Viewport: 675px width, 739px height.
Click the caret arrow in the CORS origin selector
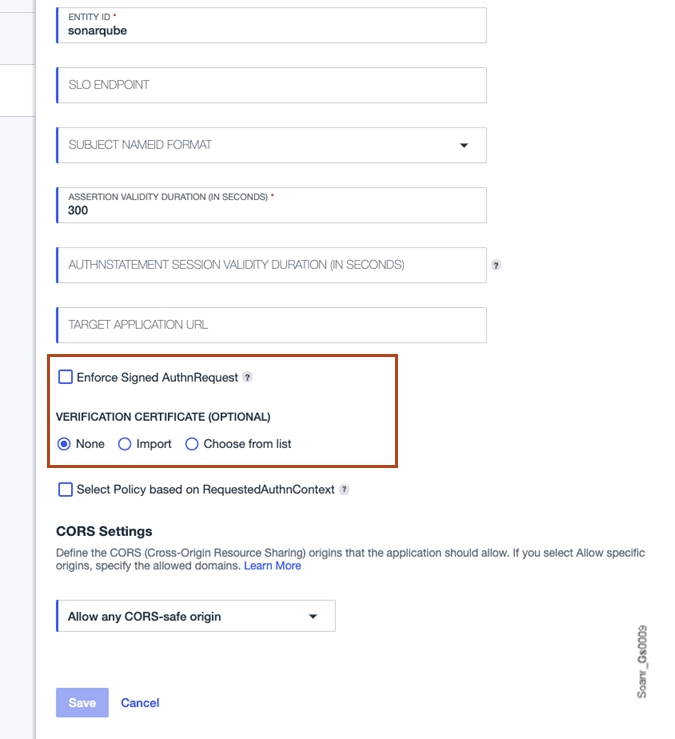pos(313,617)
